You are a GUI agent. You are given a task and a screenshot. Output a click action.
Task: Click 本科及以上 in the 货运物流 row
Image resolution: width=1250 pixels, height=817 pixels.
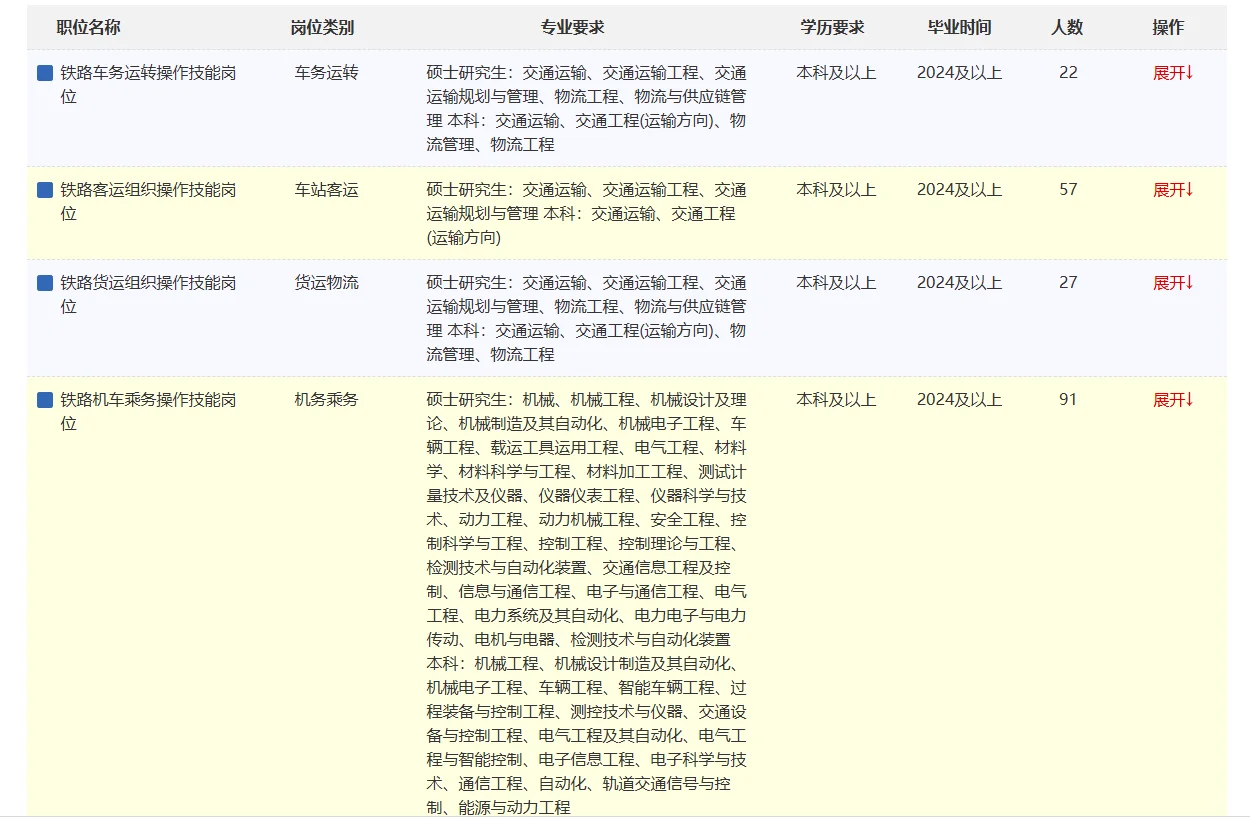tap(836, 283)
